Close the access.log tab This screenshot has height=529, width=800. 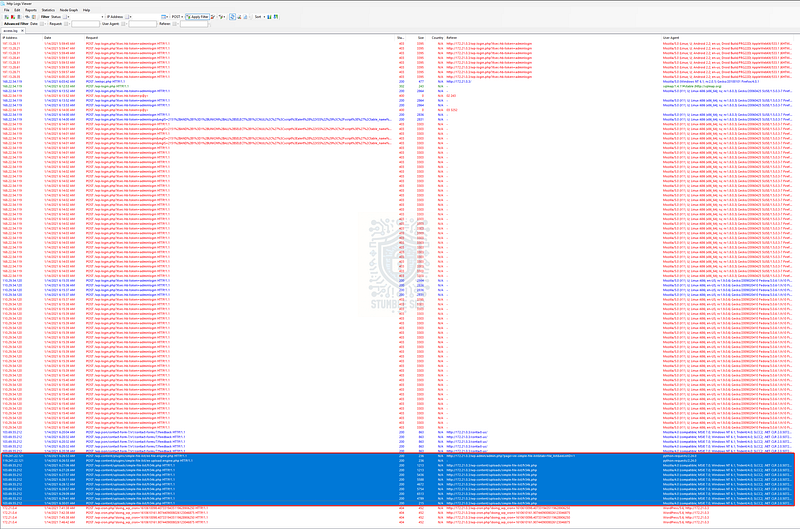tap(22, 31)
